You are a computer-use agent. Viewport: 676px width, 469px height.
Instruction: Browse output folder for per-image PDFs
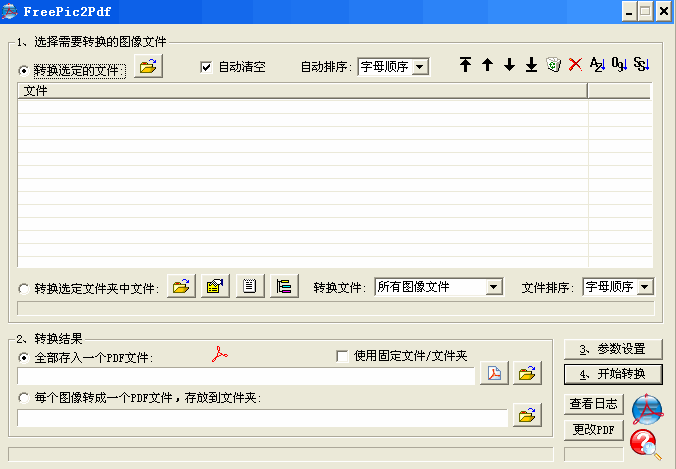[527, 415]
